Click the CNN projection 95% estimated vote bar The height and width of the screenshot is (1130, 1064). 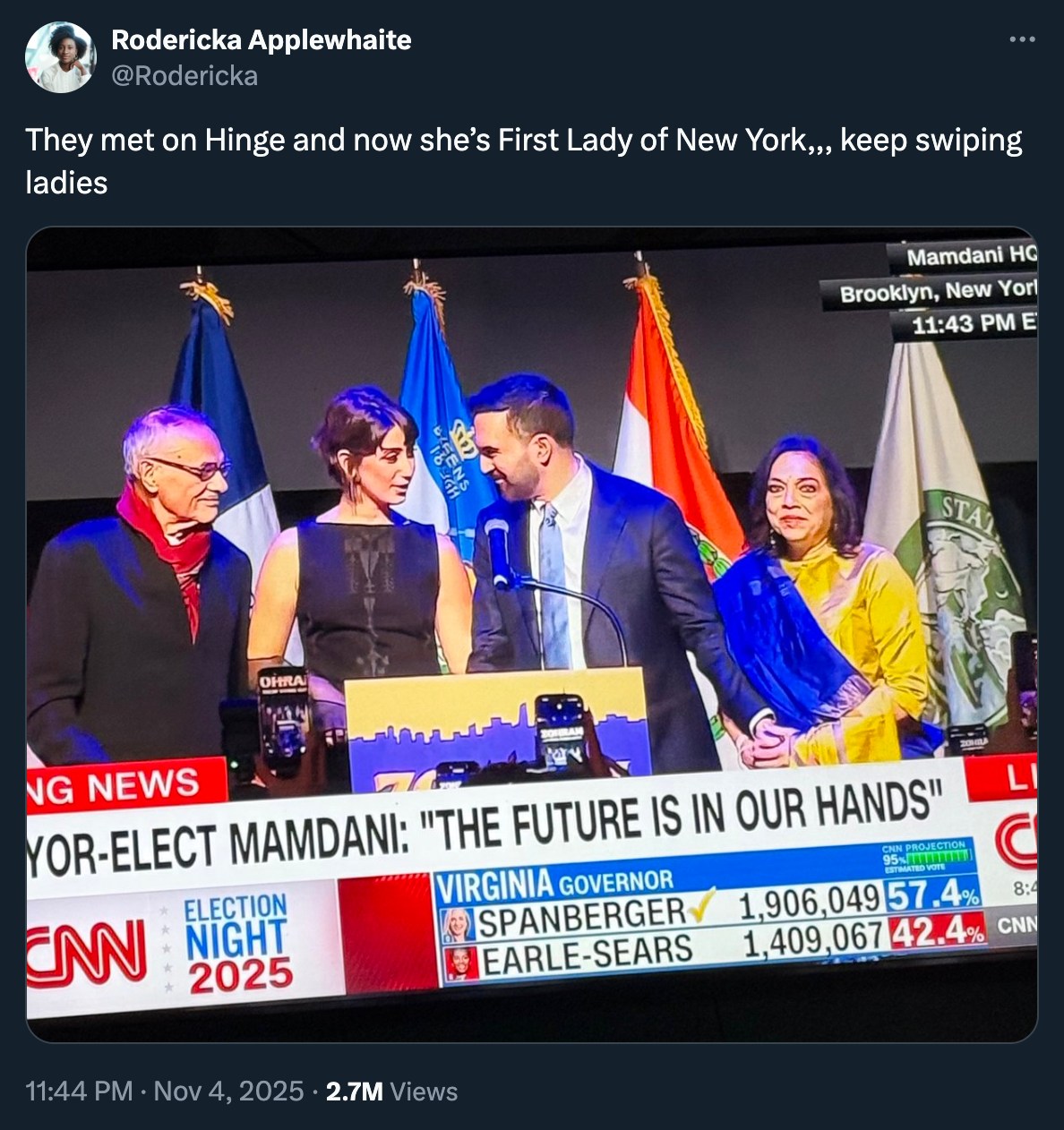pyautogui.click(x=928, y=857)
